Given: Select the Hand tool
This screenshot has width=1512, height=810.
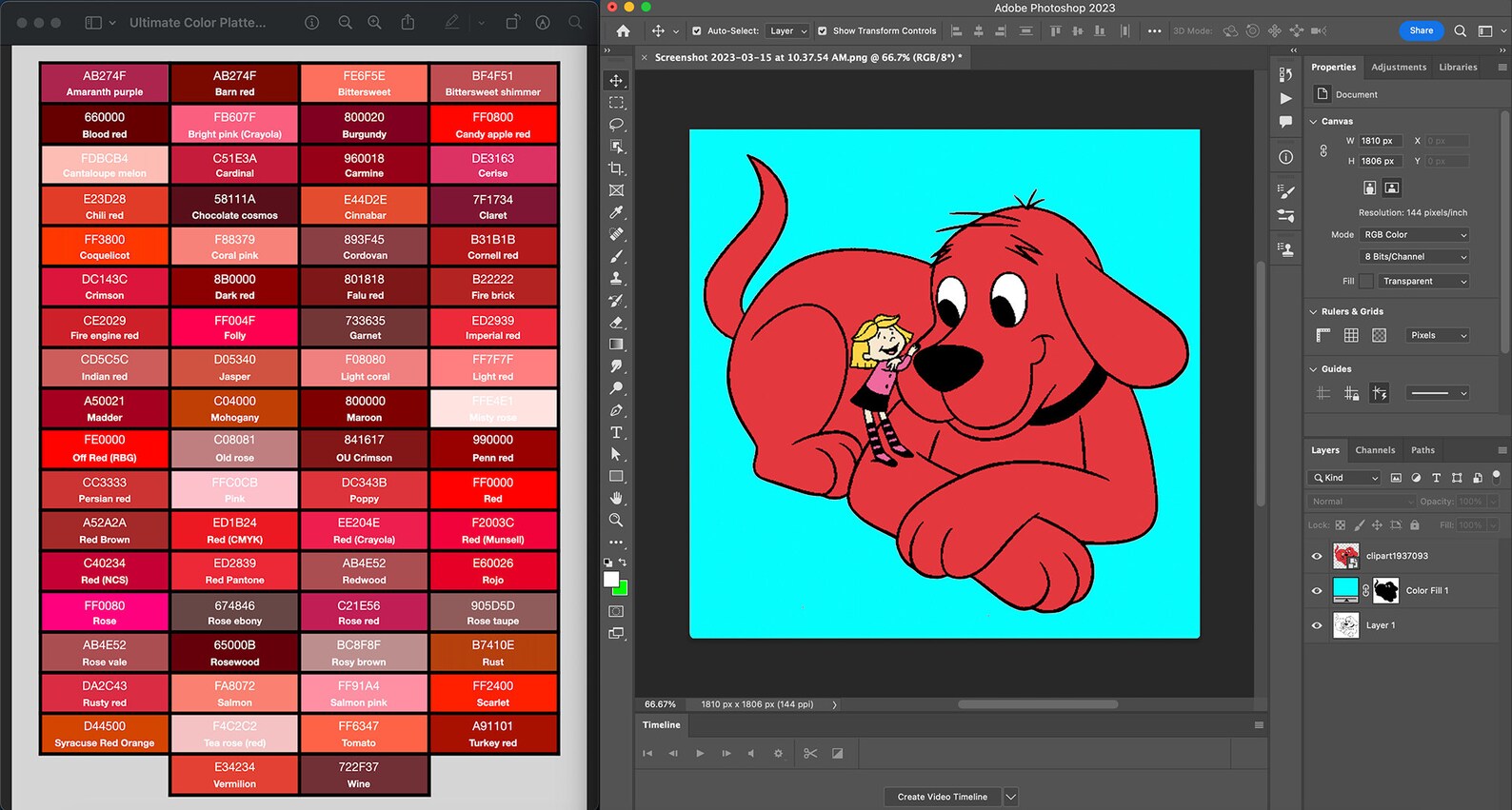Looking at the screenshot, I should point(616,498).
